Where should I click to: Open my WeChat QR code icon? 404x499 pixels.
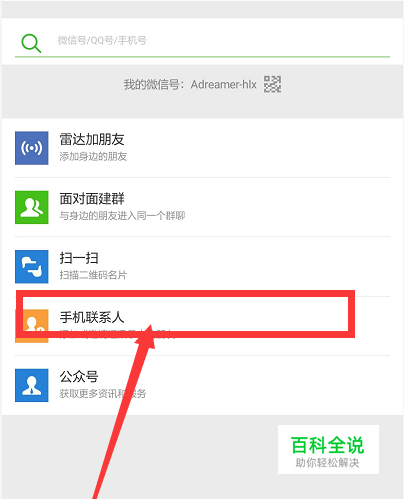coord(272,84)
